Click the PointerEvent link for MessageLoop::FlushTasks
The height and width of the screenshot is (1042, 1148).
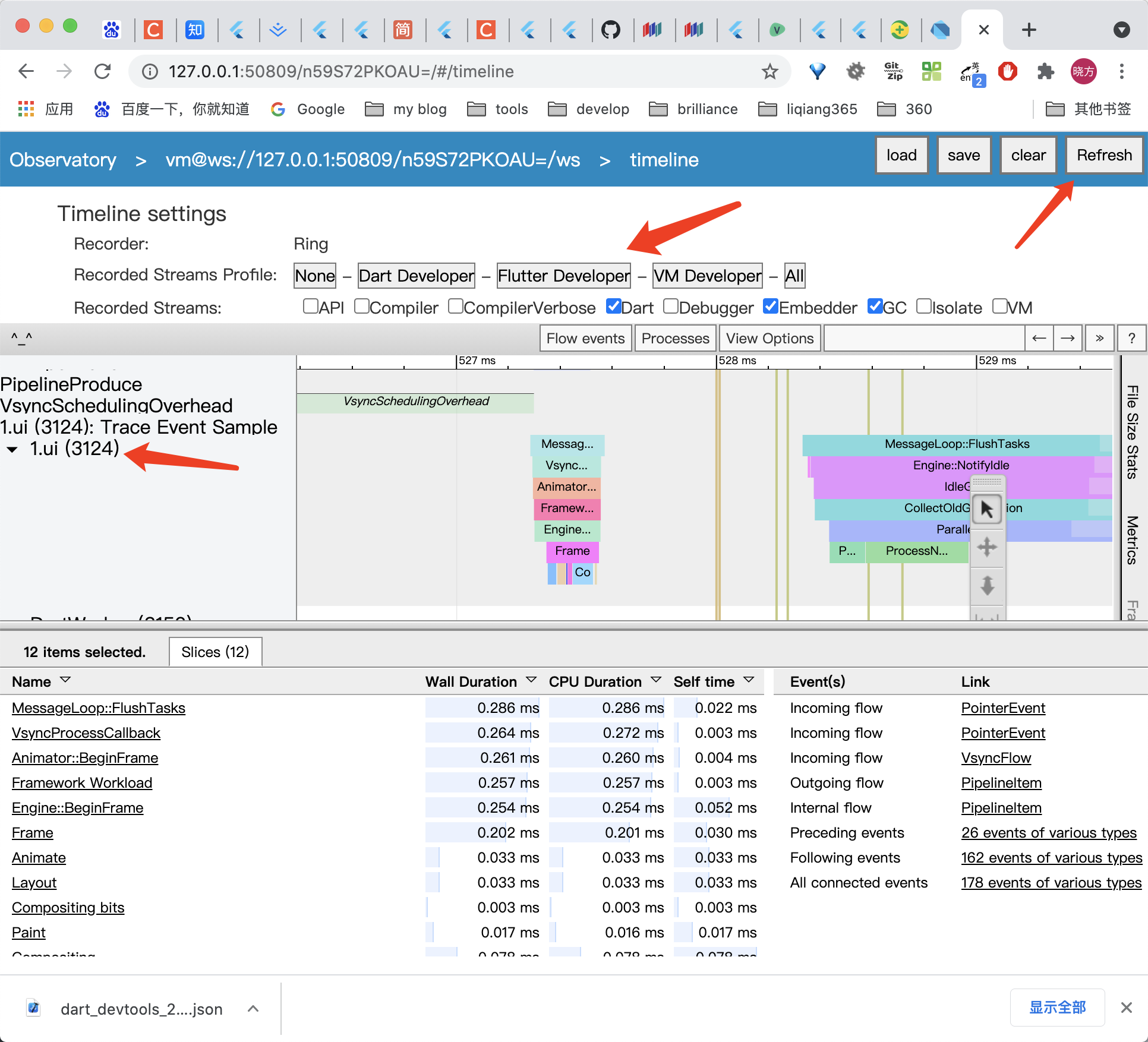point(1000,708)
